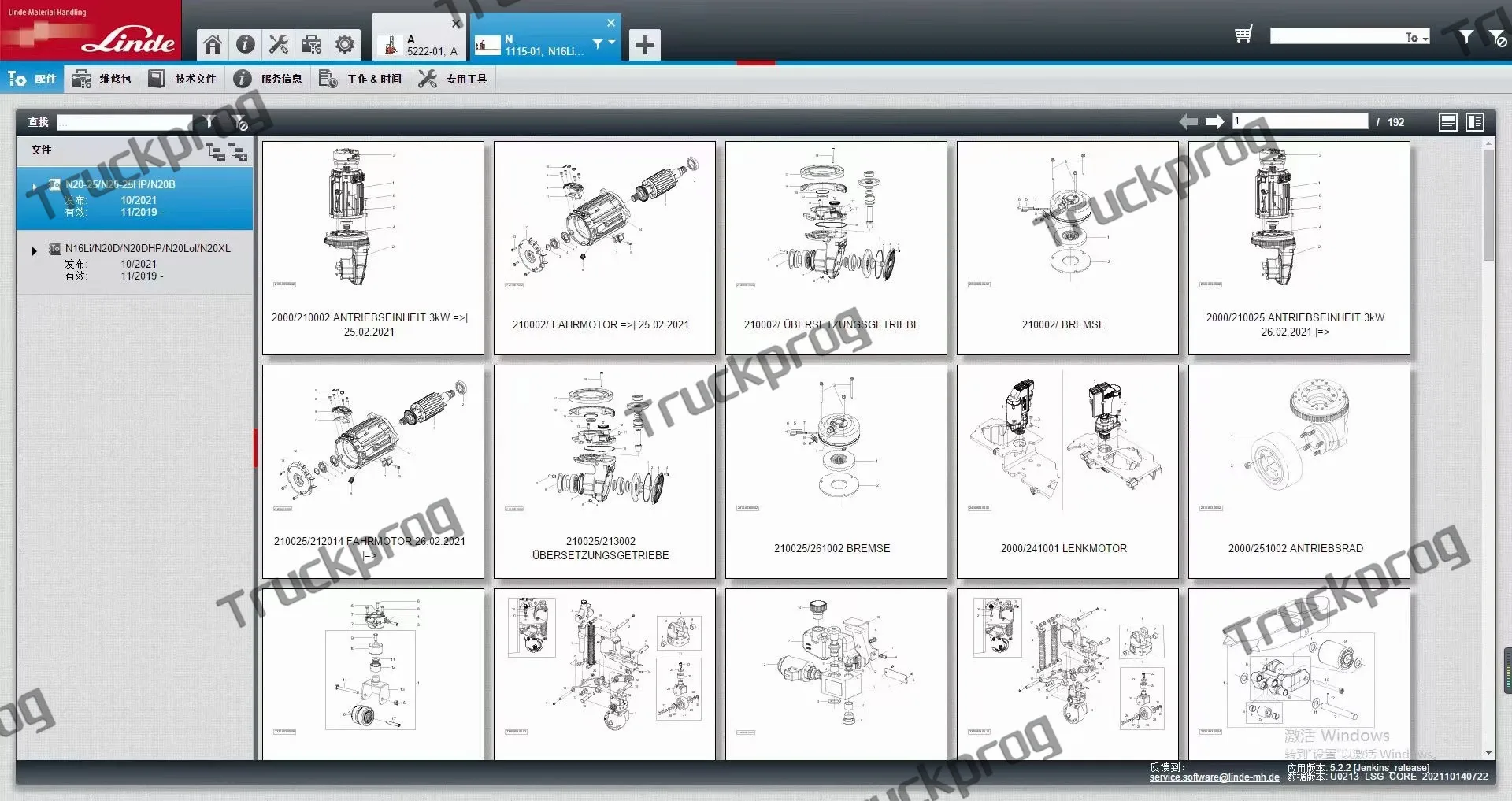The width and height of the screenshot is (1512, 801).
Task: Open the Home icon in top toolbar
Action: point(213,44)
